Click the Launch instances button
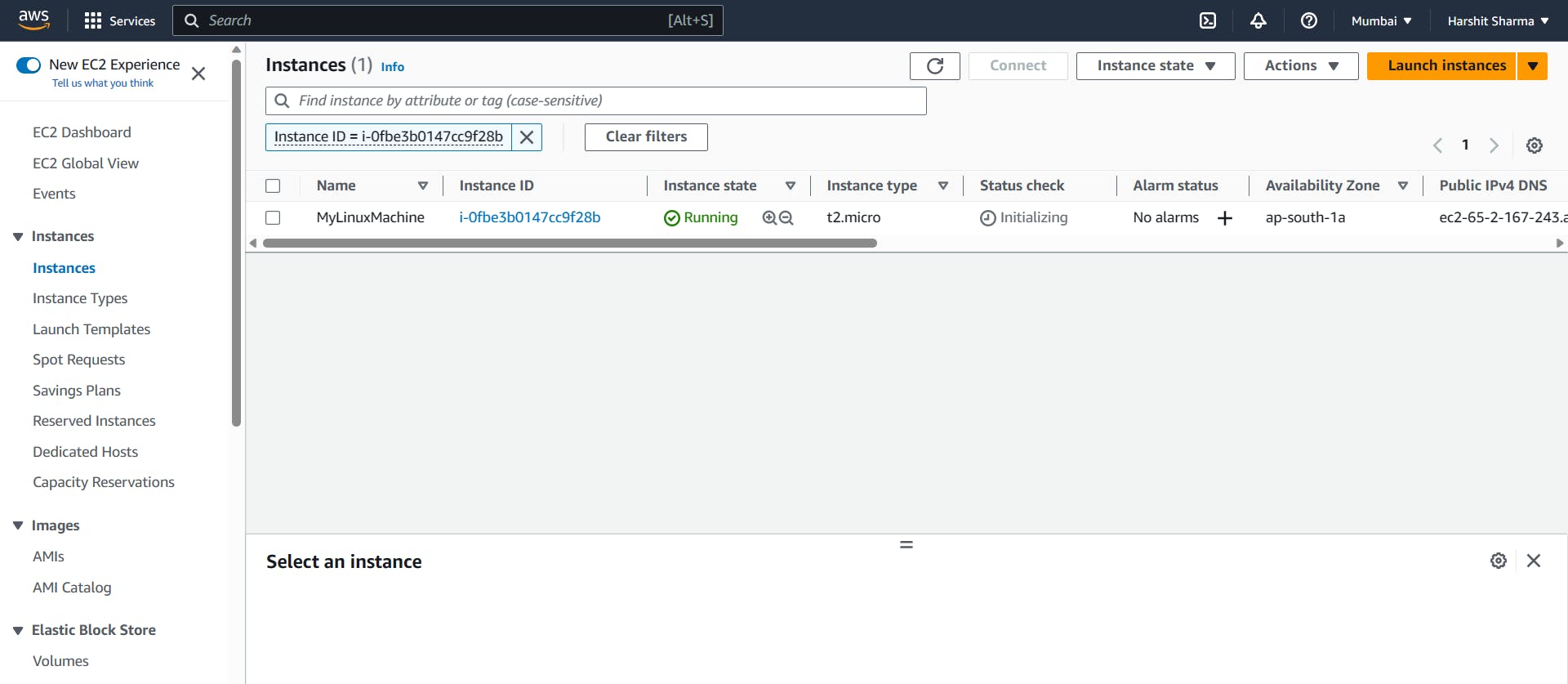Image resolution: width=1568 pixels, height=684 pixels. pos(1442,65)
